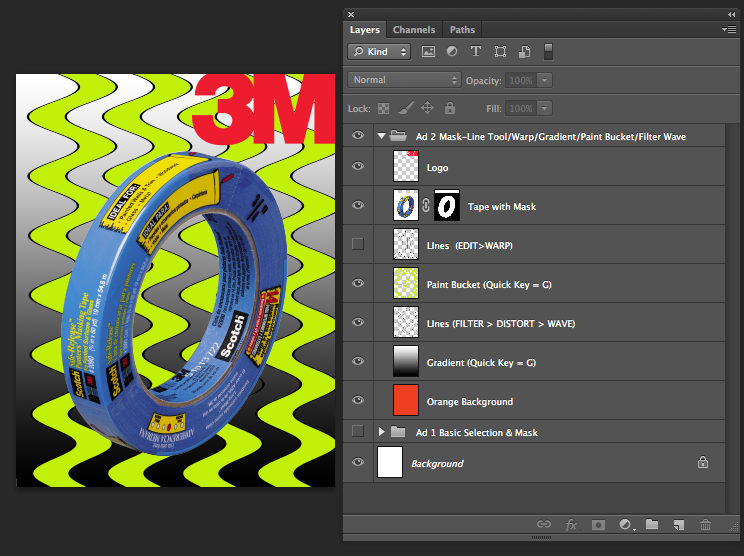The image size is (744, 556).
Task: Select 'Gradient (Quick Key = G)' layer name
Action: click(481, 363)
